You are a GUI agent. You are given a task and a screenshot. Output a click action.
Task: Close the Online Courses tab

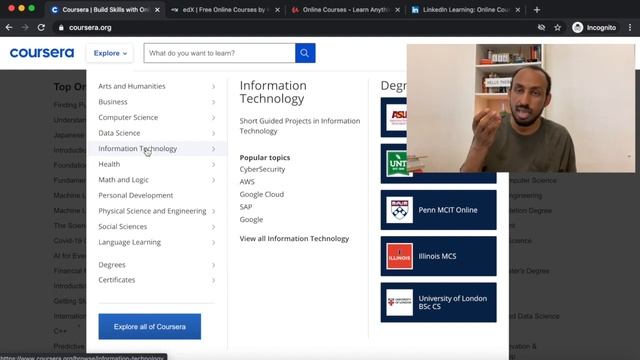click(398, 10)
